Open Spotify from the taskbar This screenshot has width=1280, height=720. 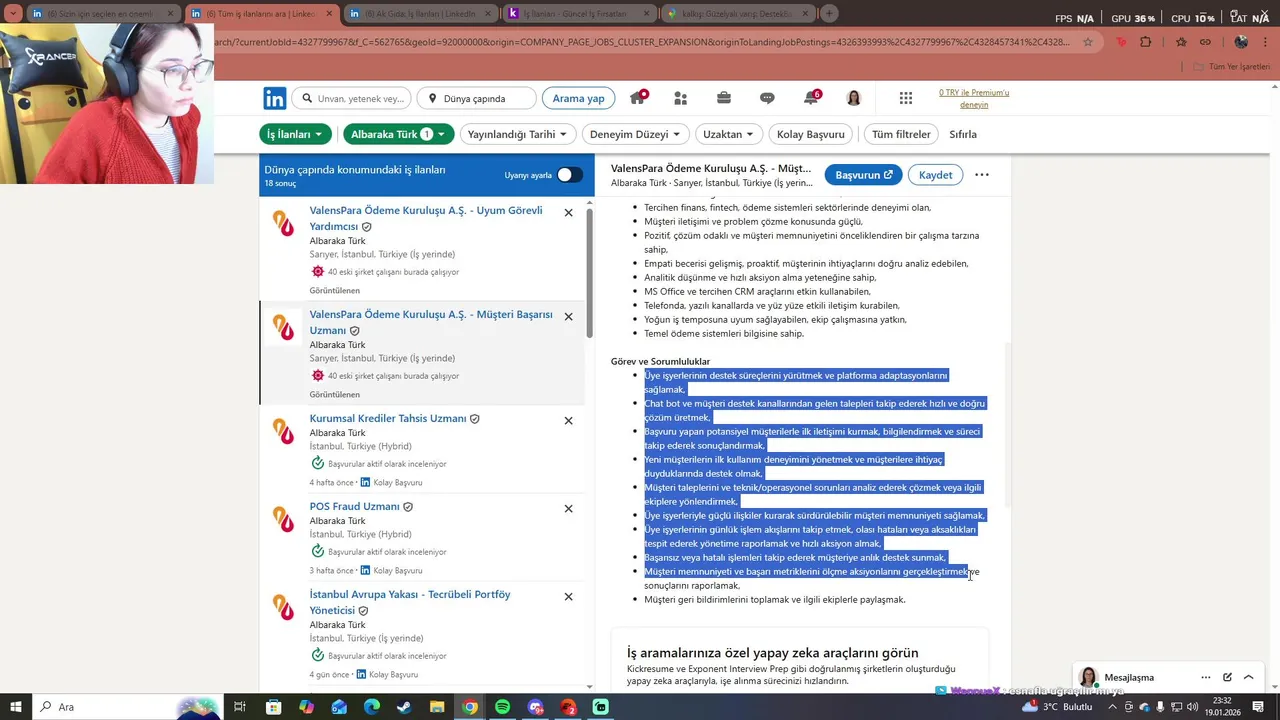pos(503,707)
